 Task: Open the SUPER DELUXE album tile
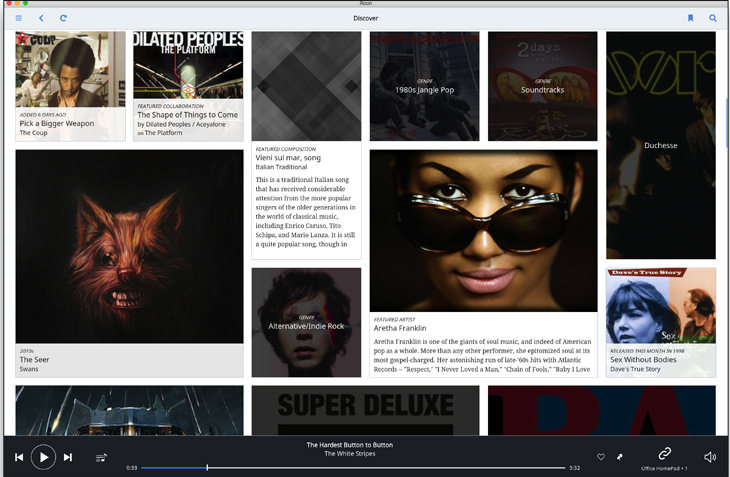tap(365, 410)
